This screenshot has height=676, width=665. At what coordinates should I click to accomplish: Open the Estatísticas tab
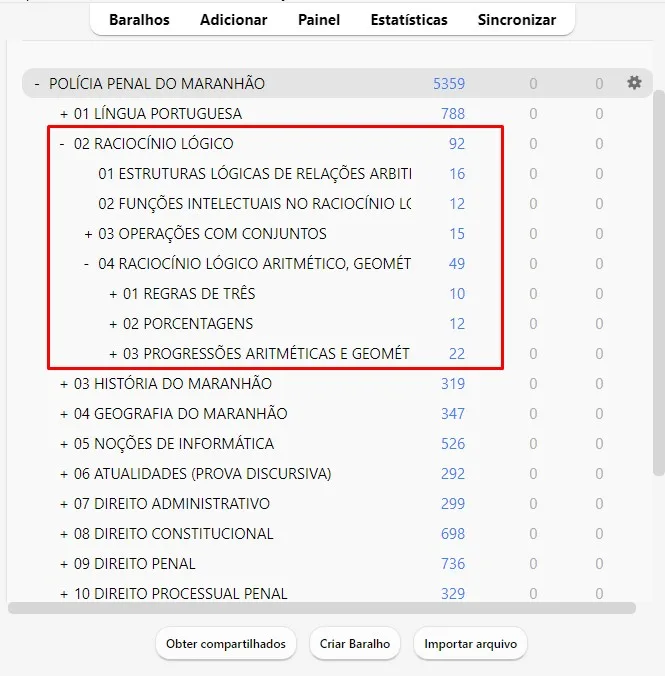pyautogui.click(x=409, y=20)
